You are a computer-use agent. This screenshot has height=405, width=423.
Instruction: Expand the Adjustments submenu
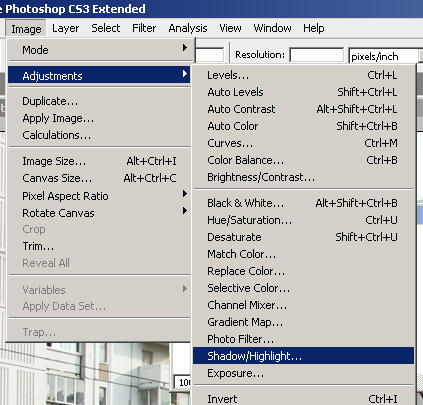click(99, 76)
